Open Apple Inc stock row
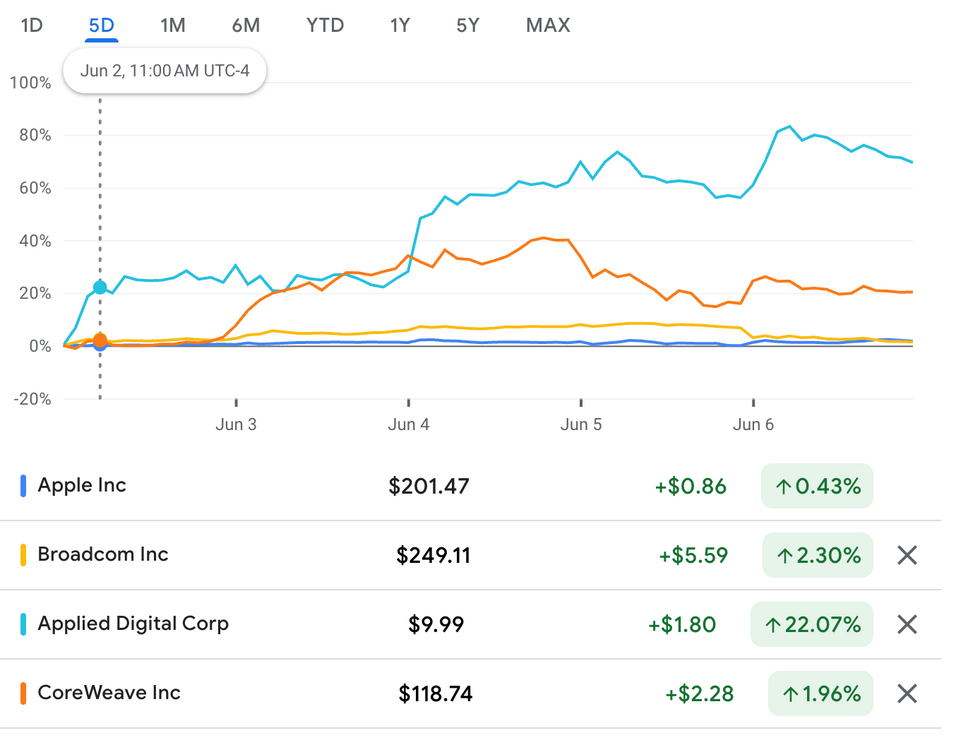The image size is (980, 743). pyautogui.click(x=82, y=486)
